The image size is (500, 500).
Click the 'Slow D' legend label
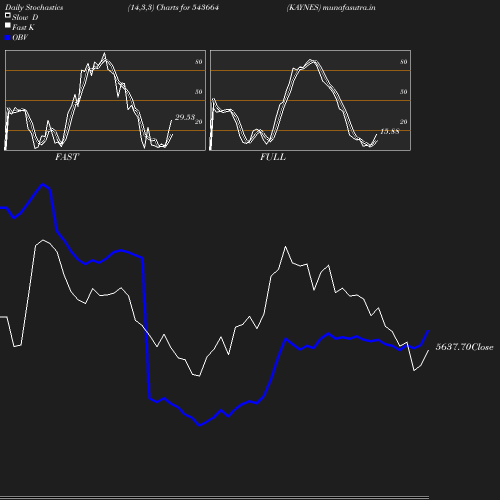click(25, 17)
